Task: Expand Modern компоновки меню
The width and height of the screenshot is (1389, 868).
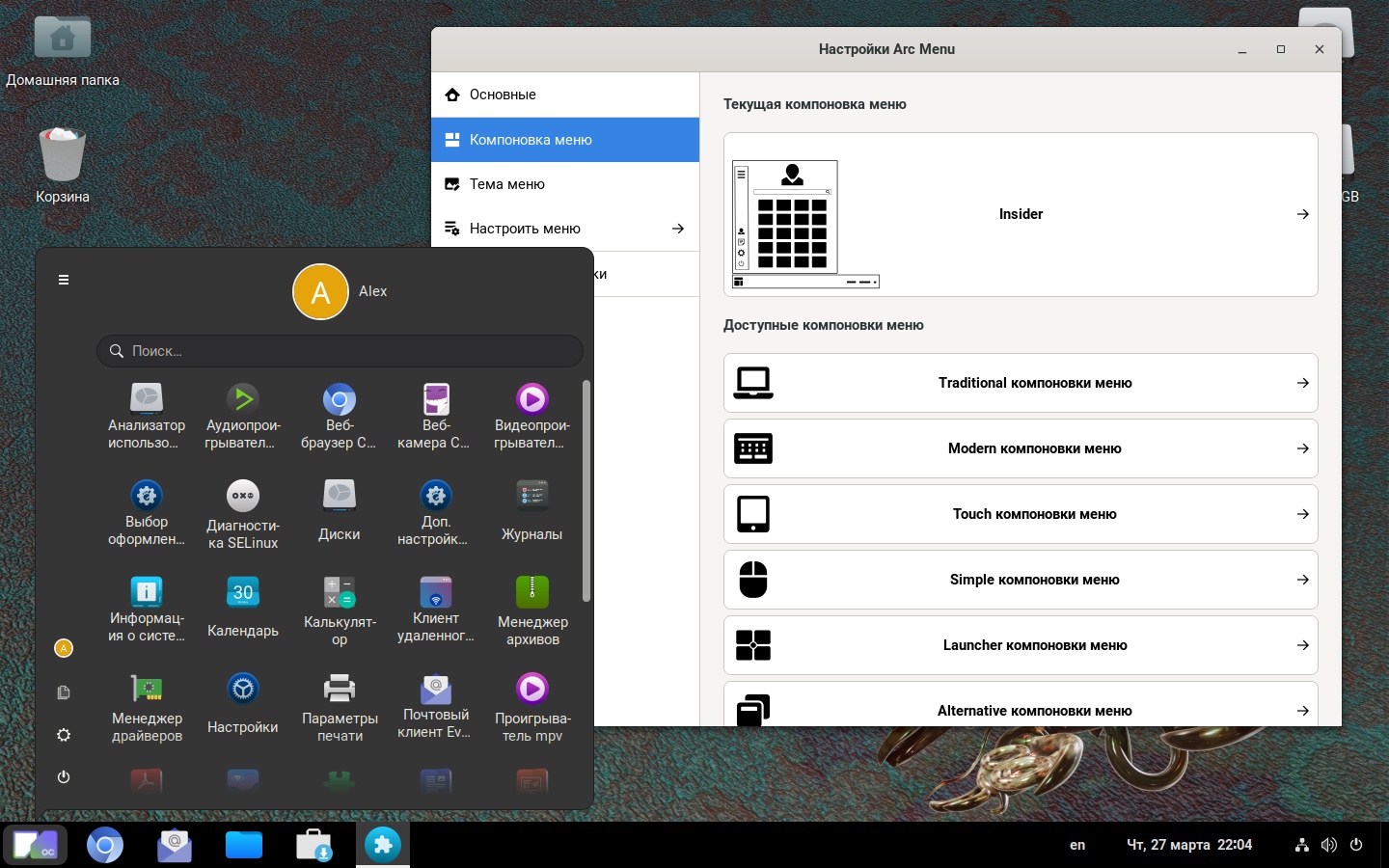Action: (1021, 448)
